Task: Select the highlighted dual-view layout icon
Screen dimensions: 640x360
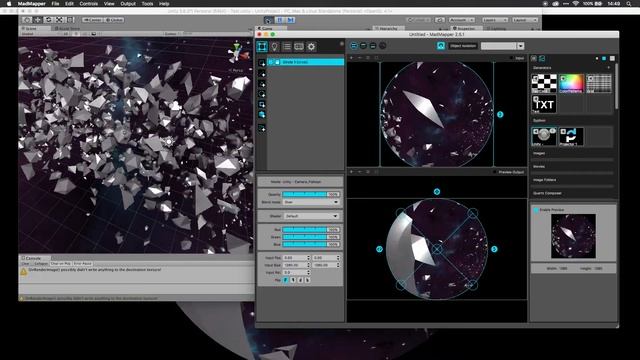Action: coord(354,46)
